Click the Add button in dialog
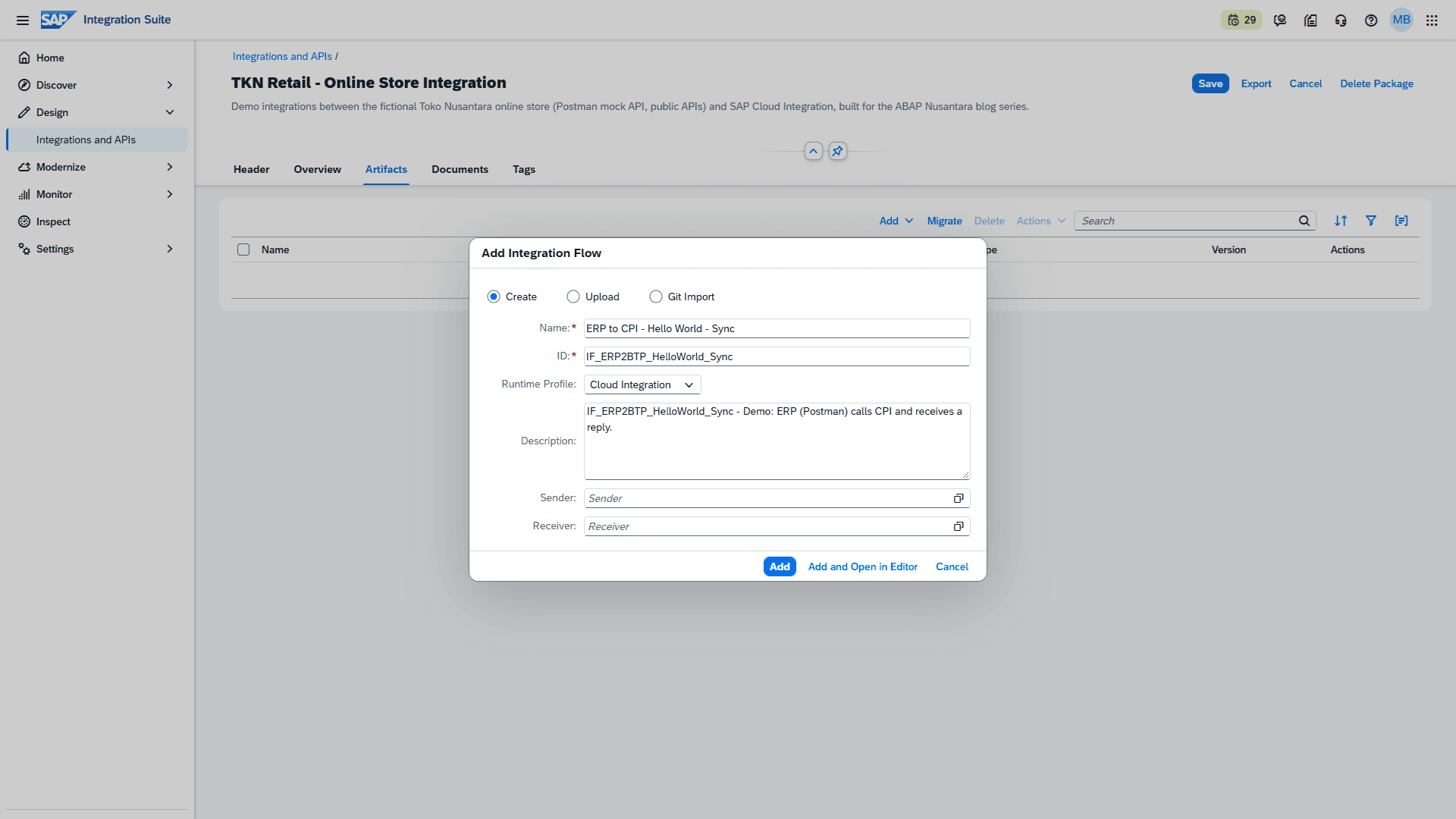1456x819 pixels. (x=780, y=566)
